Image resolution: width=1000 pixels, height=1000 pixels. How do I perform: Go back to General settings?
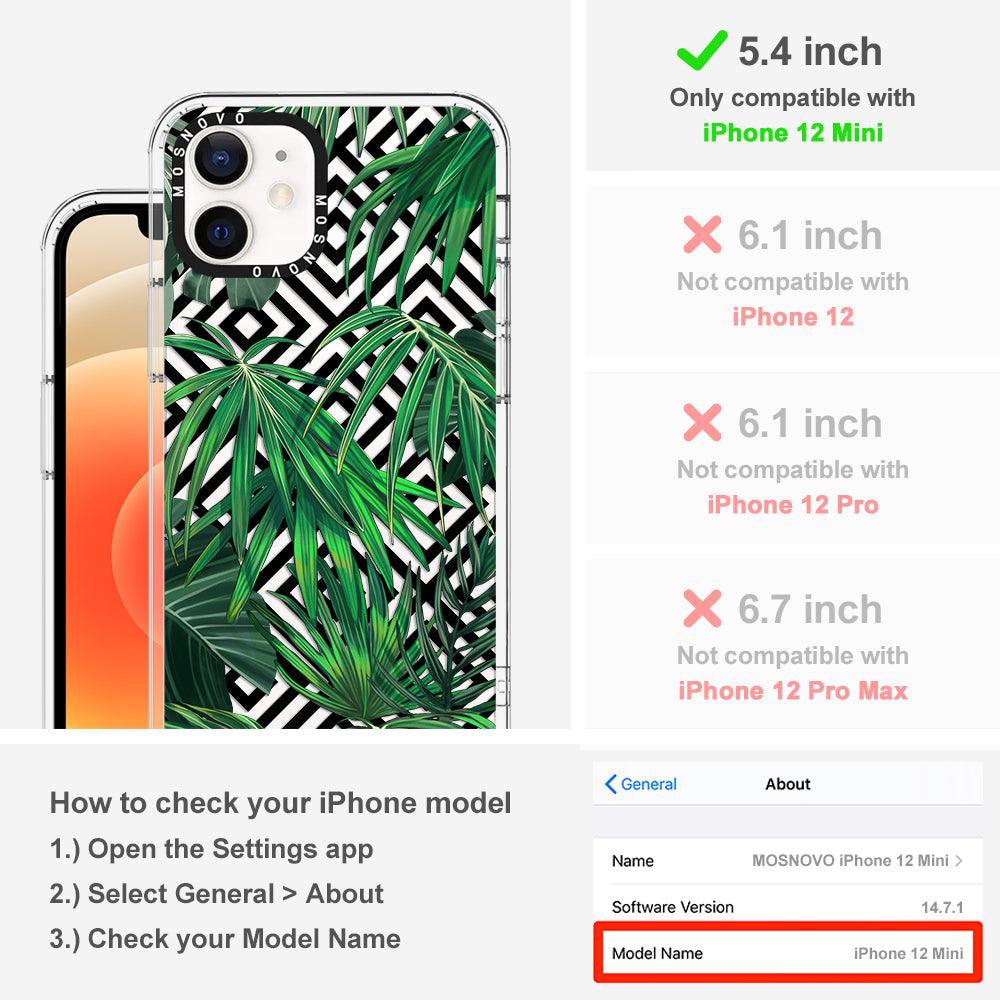click(x=641, y=784)
